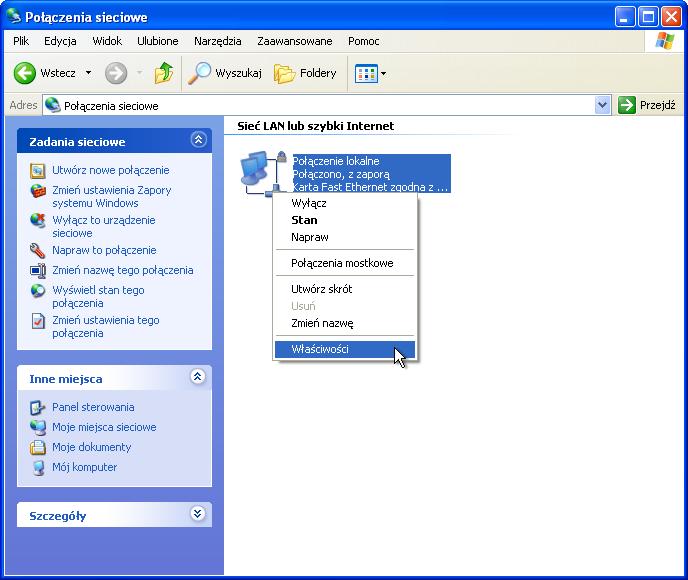The width and height of the screenshot is (688, 580).
Task: Click the Utwórz nowe połączenie icon
Action: click(x=38, y=170)
